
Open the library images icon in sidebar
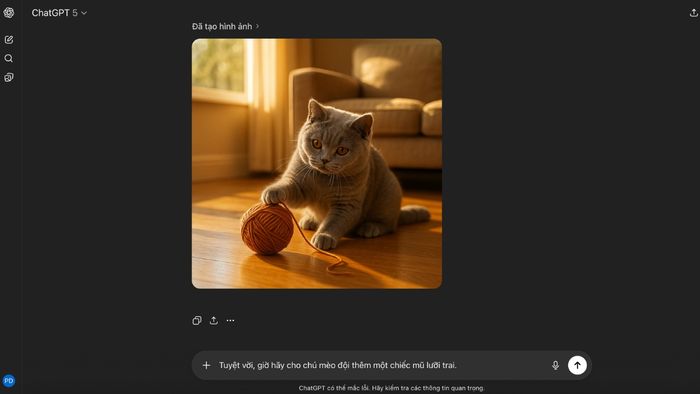[x=8, y=77]
